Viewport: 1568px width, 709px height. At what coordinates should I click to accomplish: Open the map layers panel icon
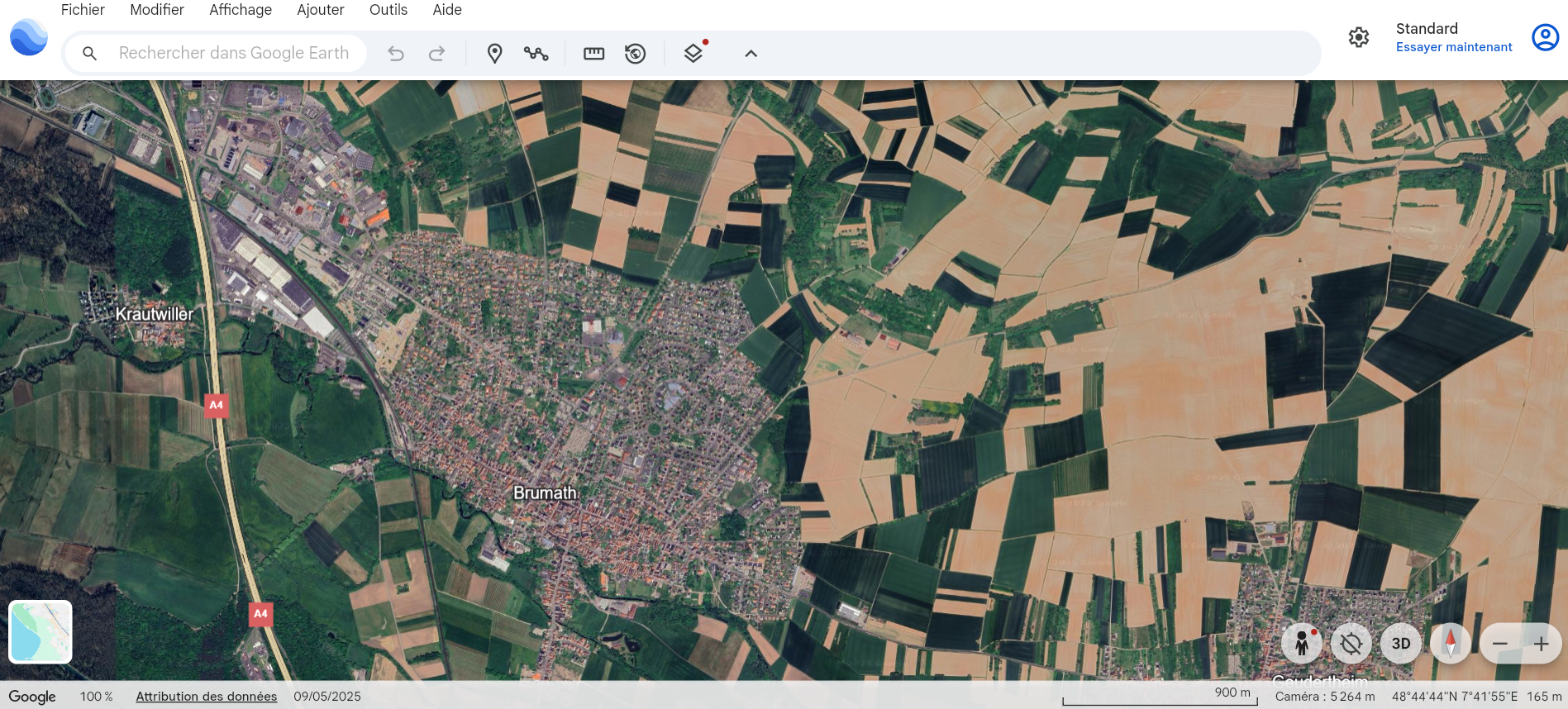693,54
